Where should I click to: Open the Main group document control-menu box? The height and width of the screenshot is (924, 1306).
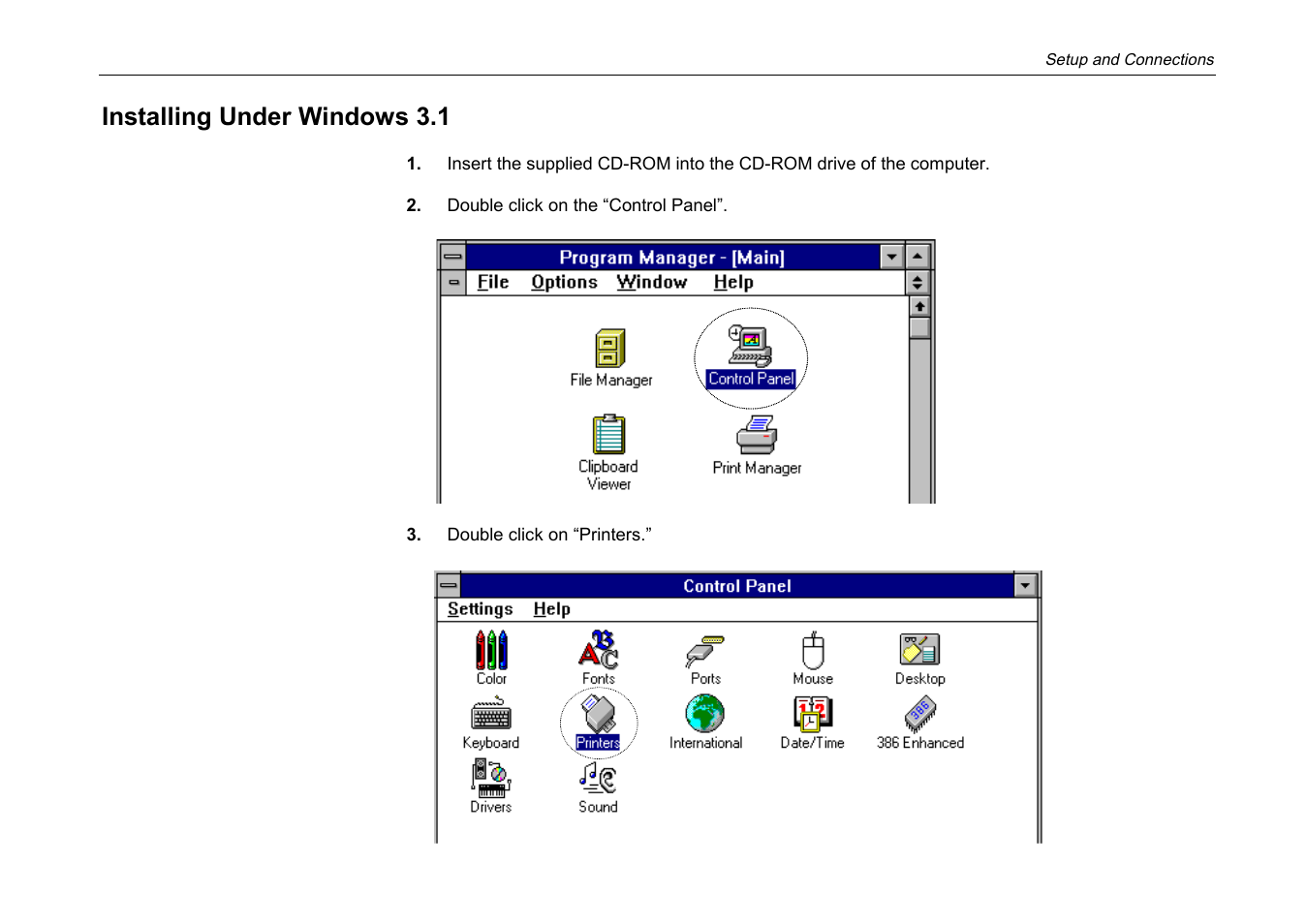point(453,282)
